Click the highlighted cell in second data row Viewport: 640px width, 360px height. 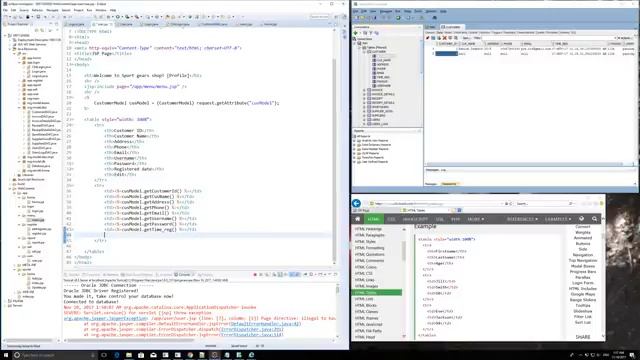(x=446, y=53)
